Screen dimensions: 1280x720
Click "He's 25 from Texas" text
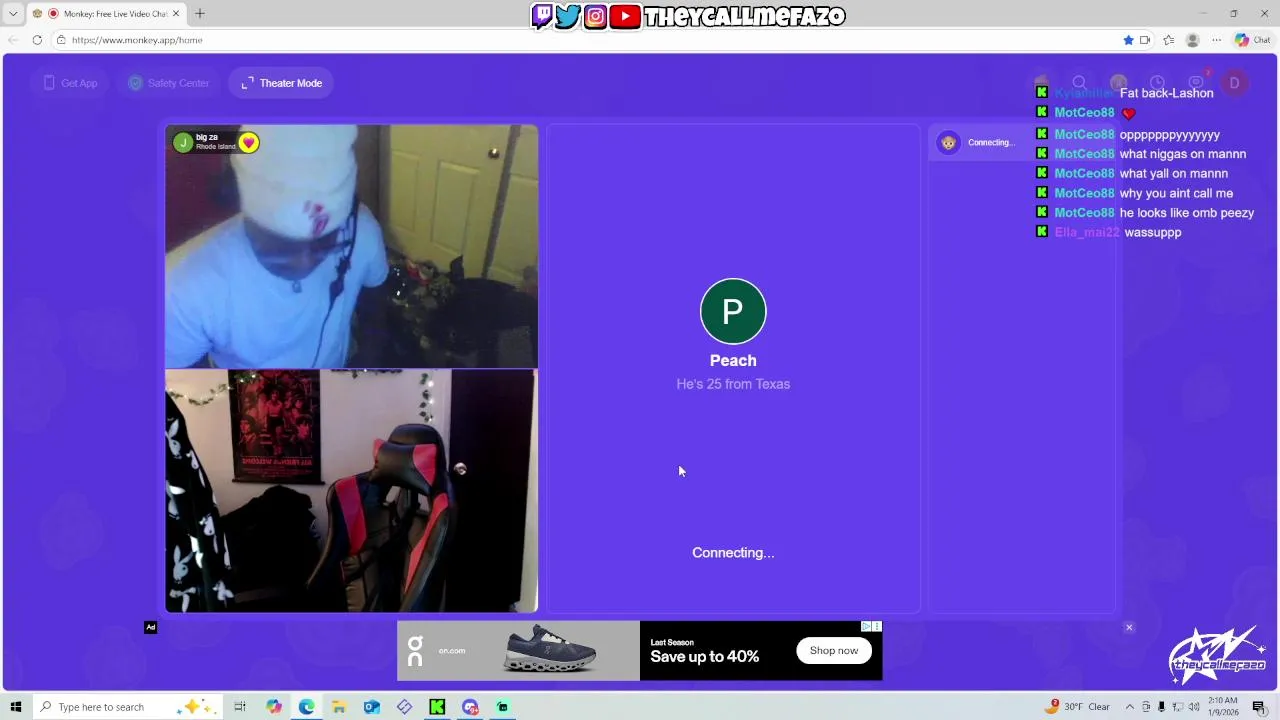733,384
